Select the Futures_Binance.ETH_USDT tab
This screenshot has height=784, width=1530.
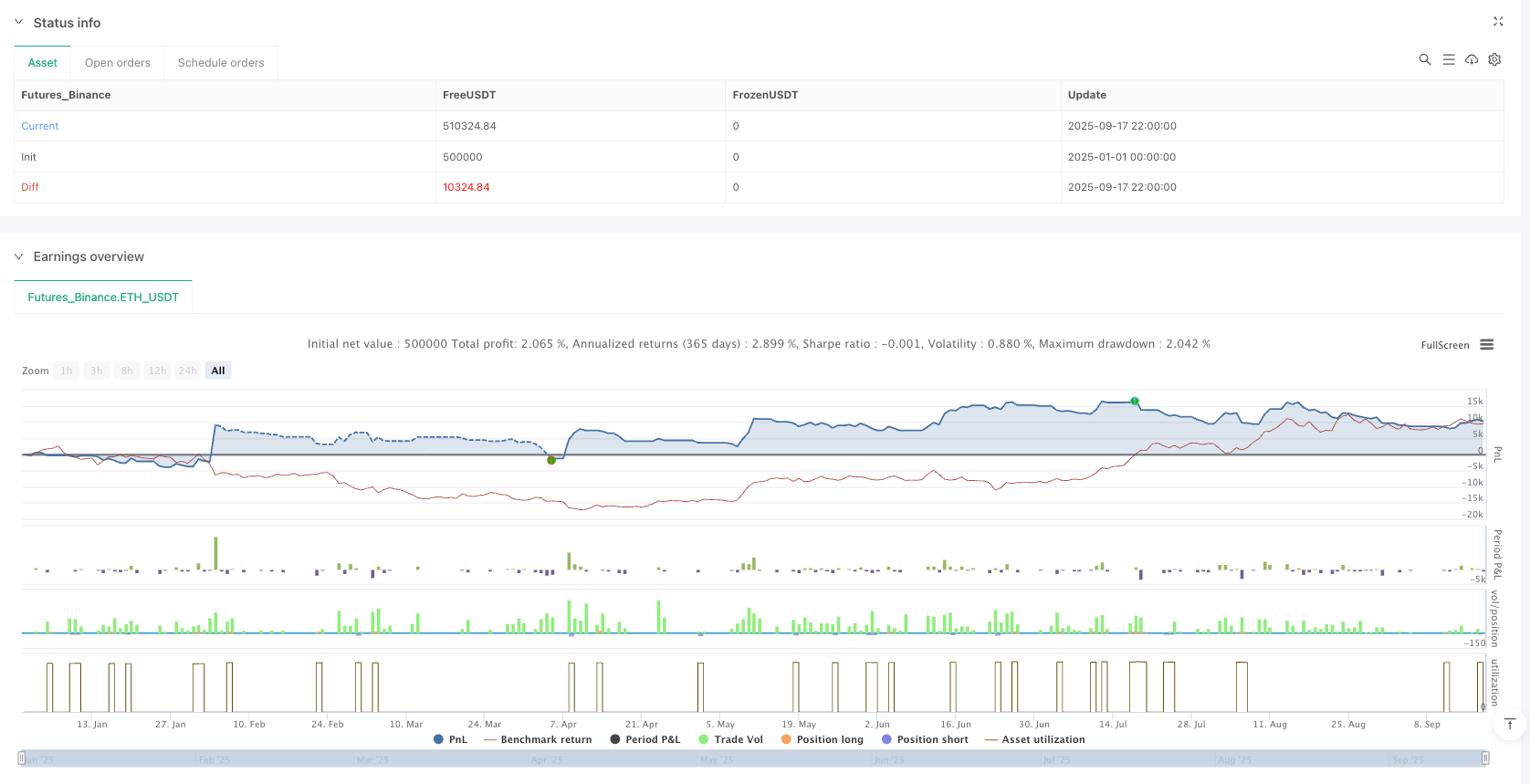pos(103,298)
